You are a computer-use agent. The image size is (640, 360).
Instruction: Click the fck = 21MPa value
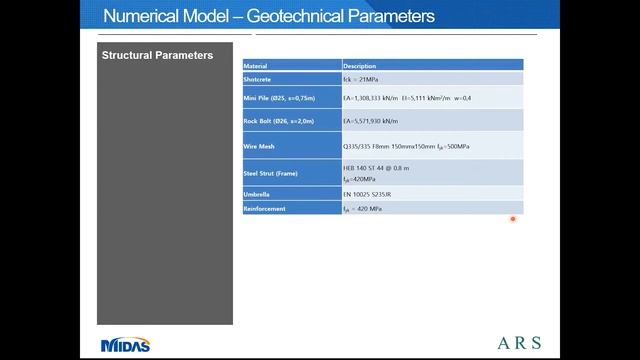pos(433,79)
